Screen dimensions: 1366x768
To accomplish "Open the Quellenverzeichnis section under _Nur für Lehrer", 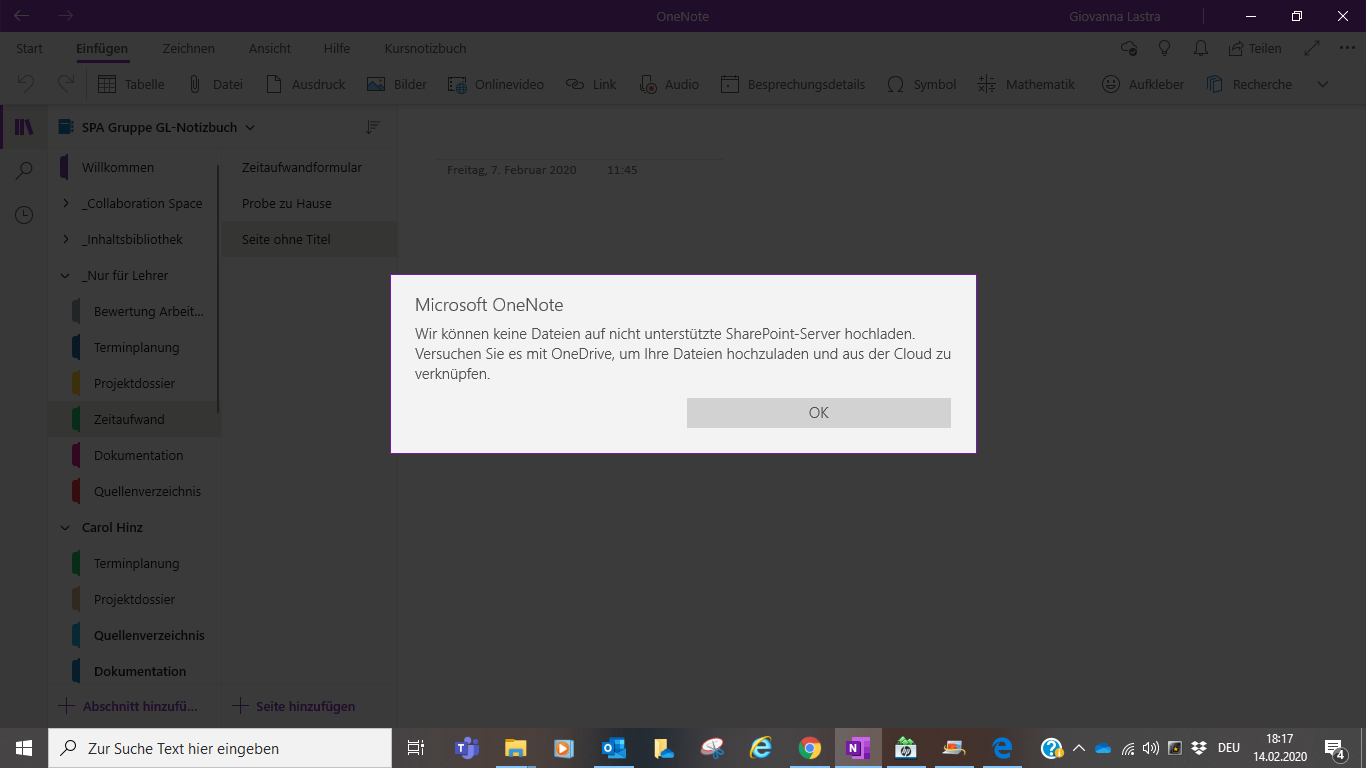I will pos(134,491).
